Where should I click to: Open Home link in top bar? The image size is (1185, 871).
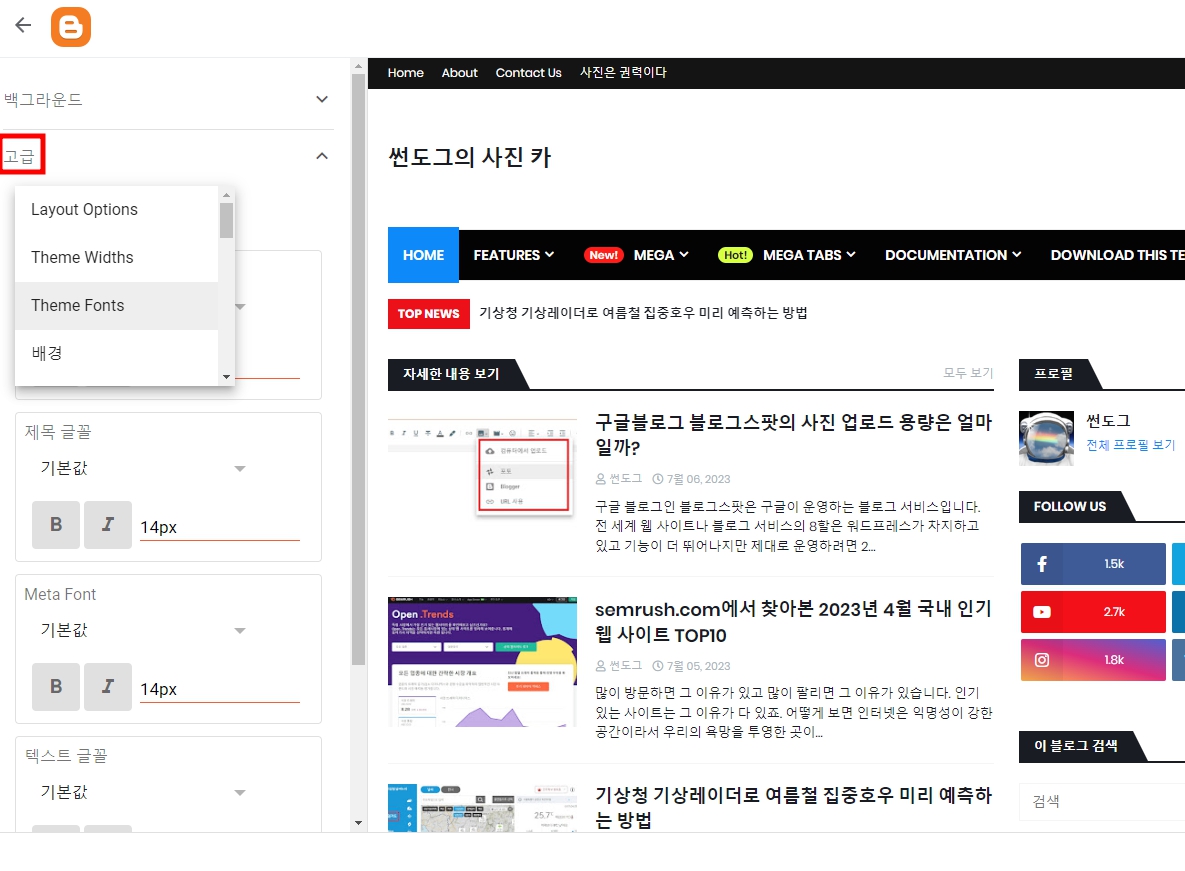click(406, 73)
